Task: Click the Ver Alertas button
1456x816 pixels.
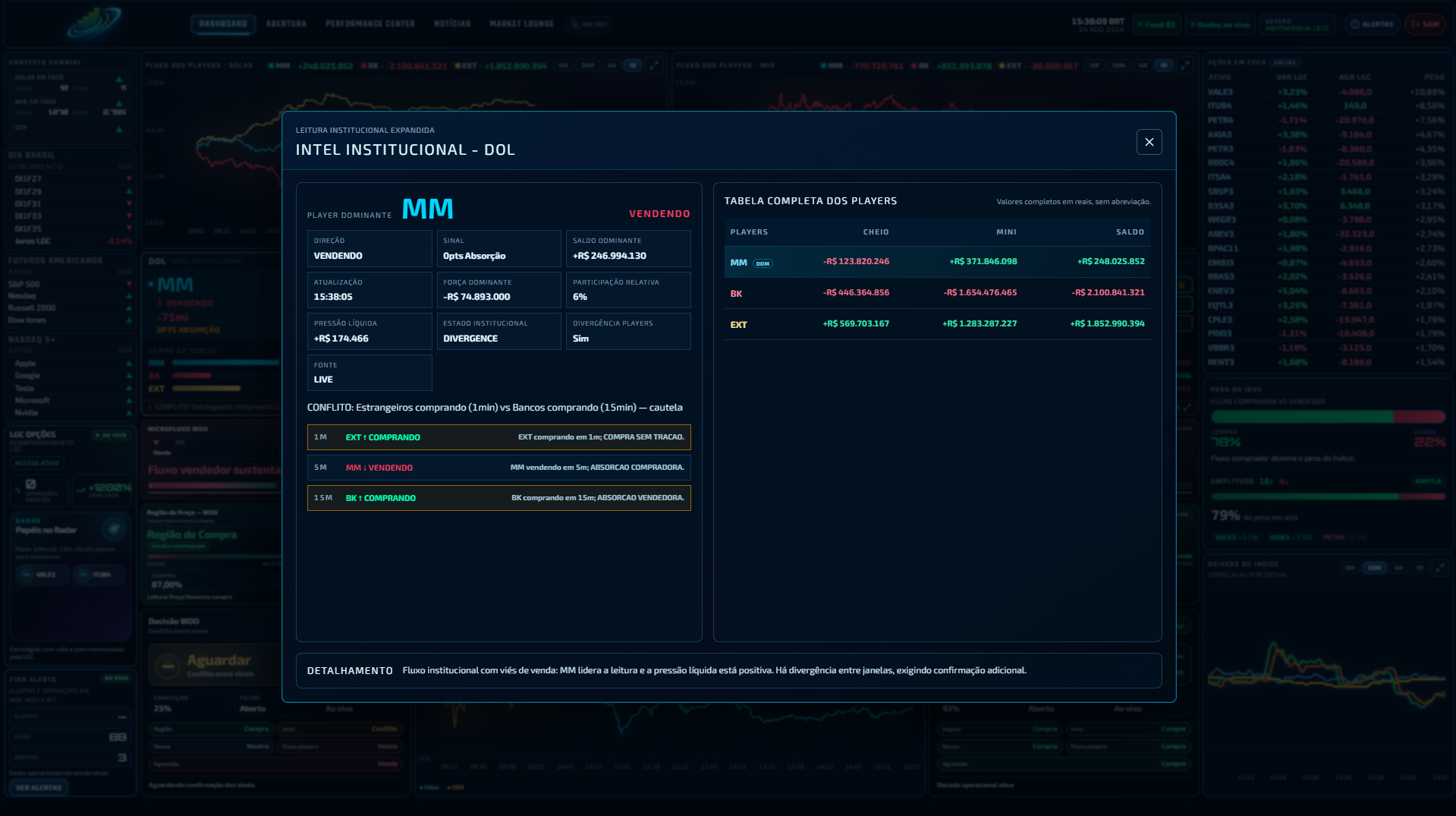Action: pyautogui.click(x=39, y=787)
